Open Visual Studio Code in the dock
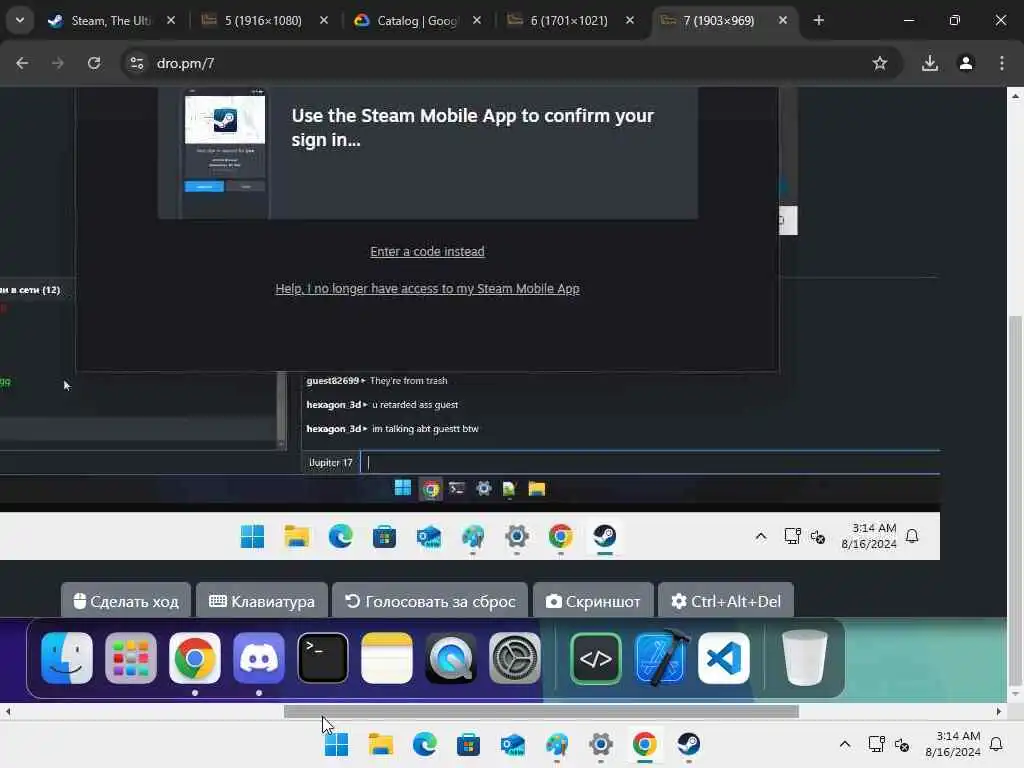This screenshot has width=1024, height=768. click(x=724, y=658)
